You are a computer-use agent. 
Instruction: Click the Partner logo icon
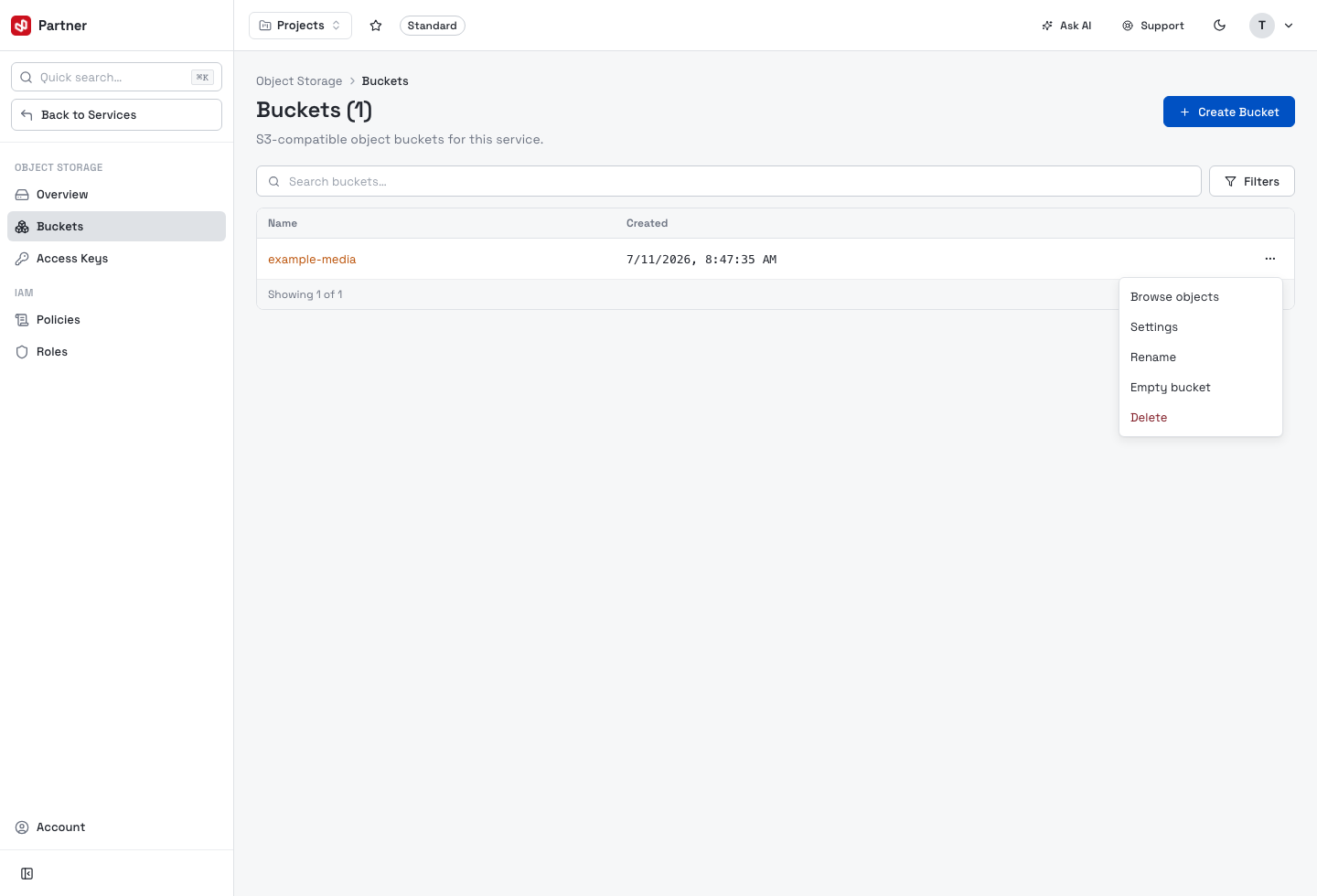tap(21, 26)
